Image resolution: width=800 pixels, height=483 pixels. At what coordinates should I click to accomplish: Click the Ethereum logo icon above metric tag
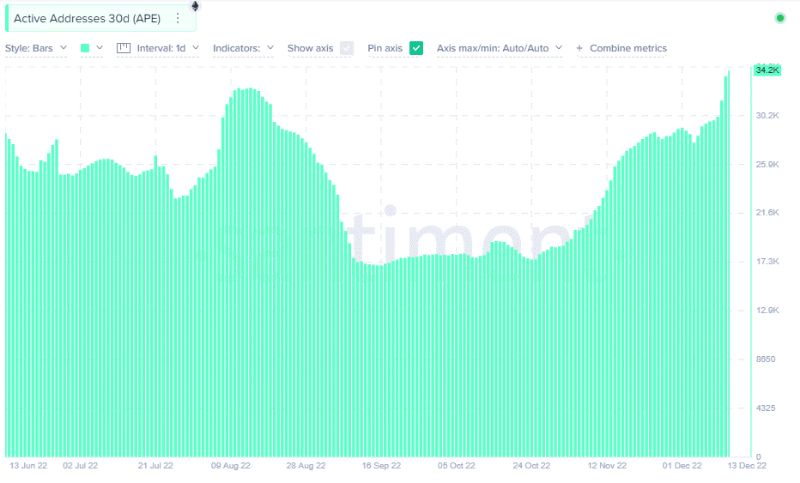click(x=195, y=6)
